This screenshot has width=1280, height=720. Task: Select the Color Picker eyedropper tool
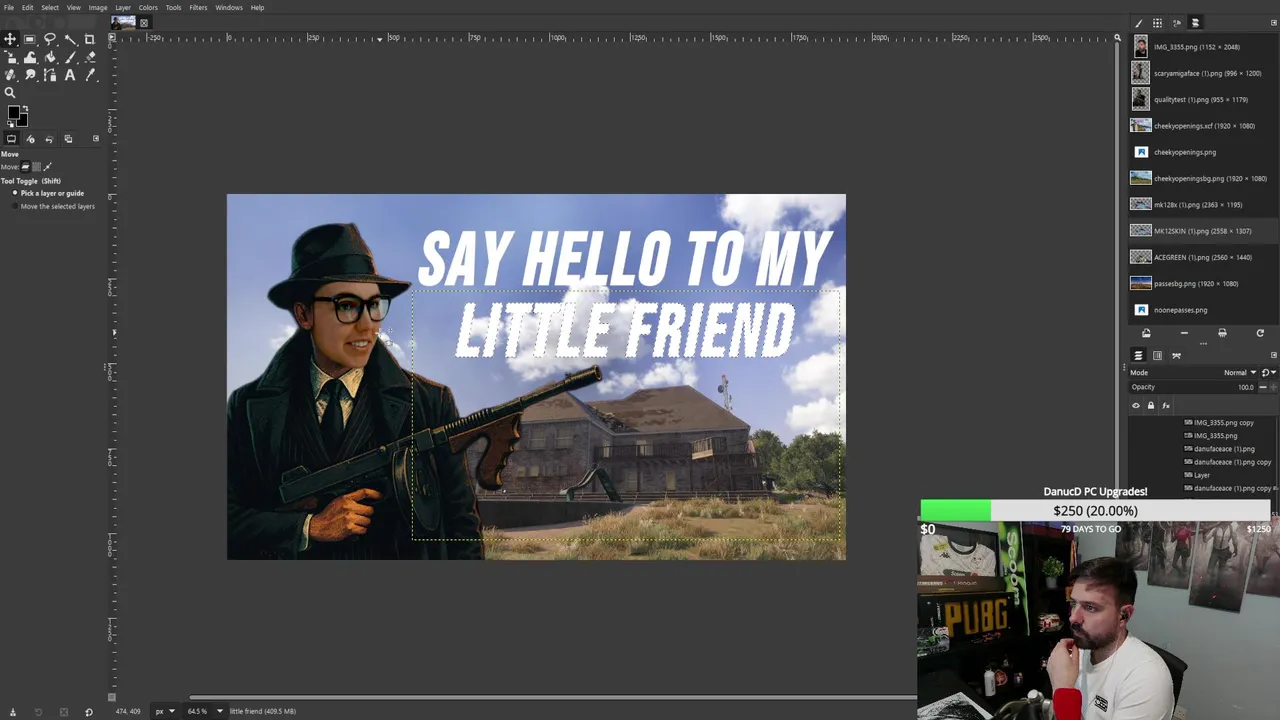tap(90, 75)
